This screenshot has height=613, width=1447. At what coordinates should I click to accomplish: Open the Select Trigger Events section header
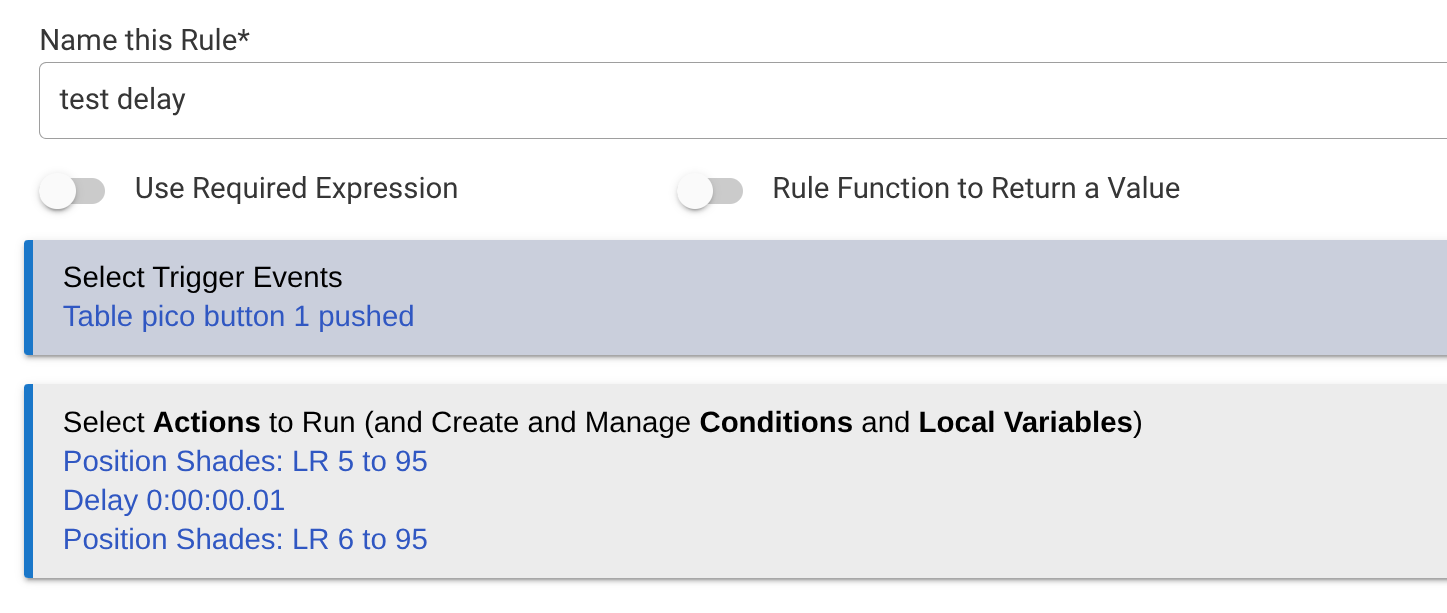(x=203, y=278)
